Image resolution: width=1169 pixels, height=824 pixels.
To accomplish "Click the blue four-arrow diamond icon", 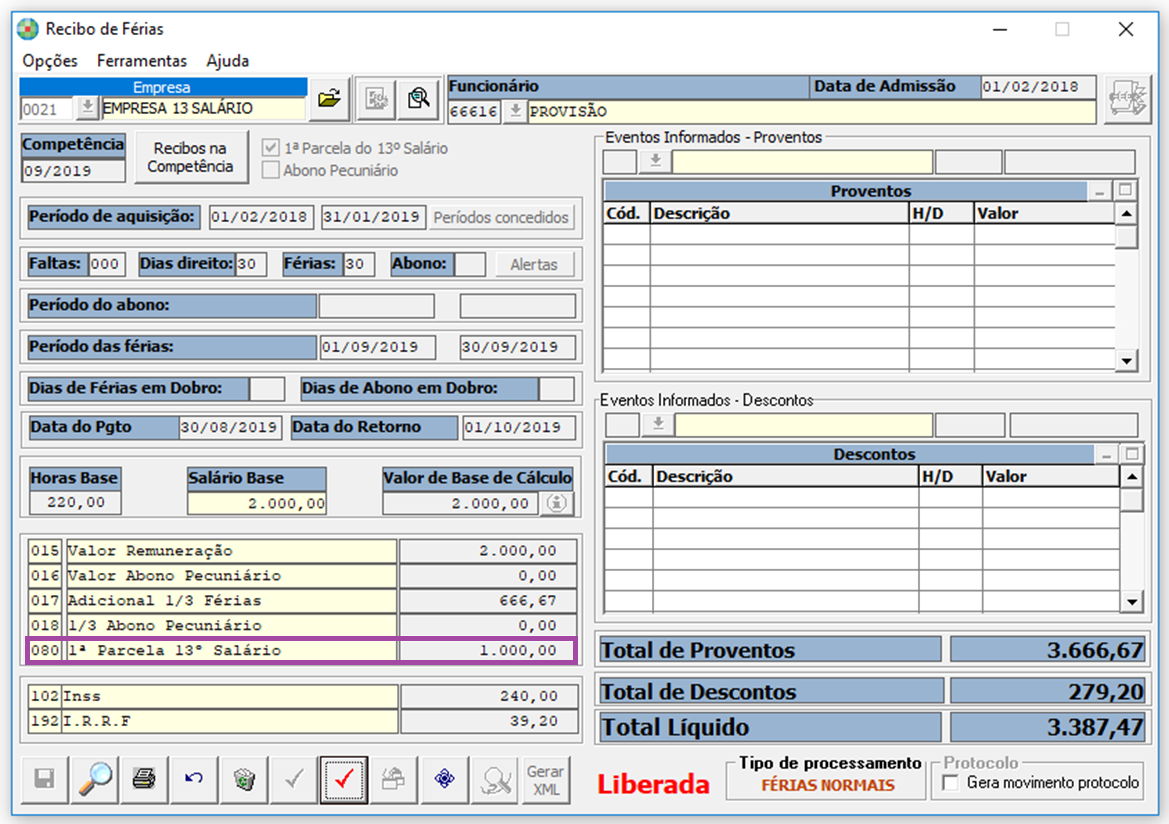I will click(444, 780).
